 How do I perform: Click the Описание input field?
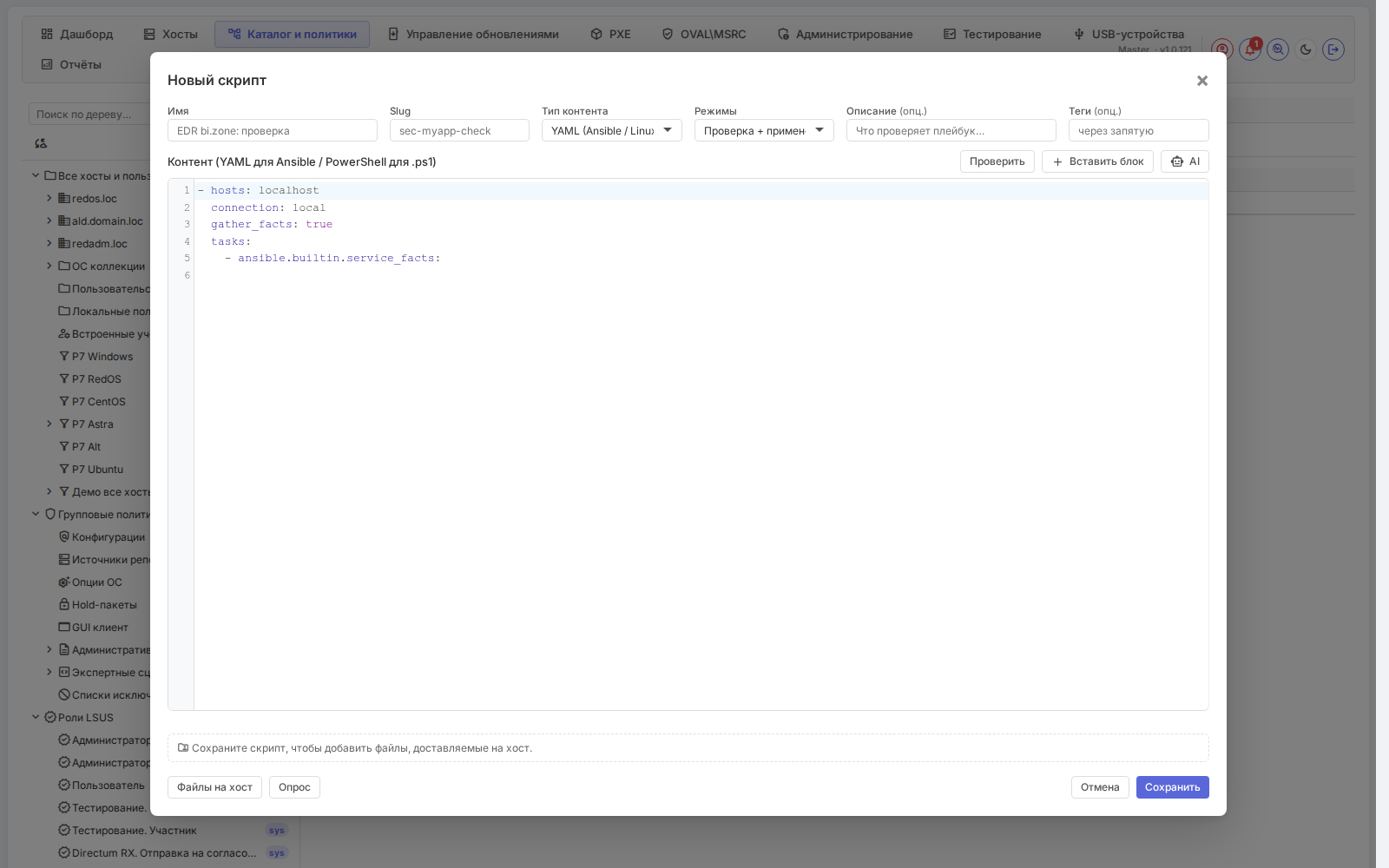(951, 130)
